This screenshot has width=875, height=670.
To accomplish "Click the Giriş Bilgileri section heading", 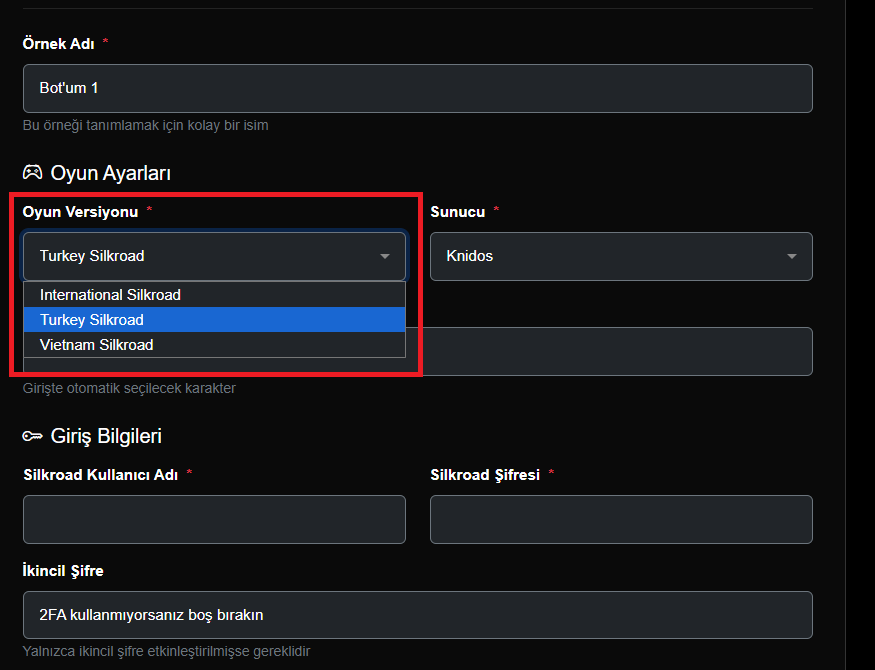I will 105,436.
